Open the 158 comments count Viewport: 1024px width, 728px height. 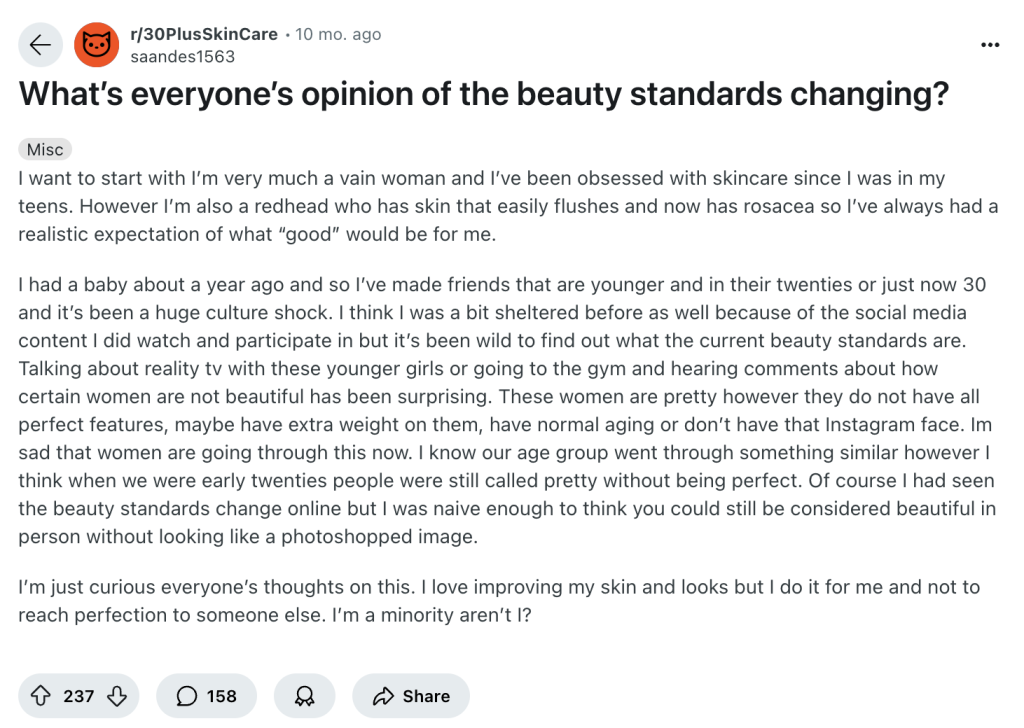tap(222, 696)
